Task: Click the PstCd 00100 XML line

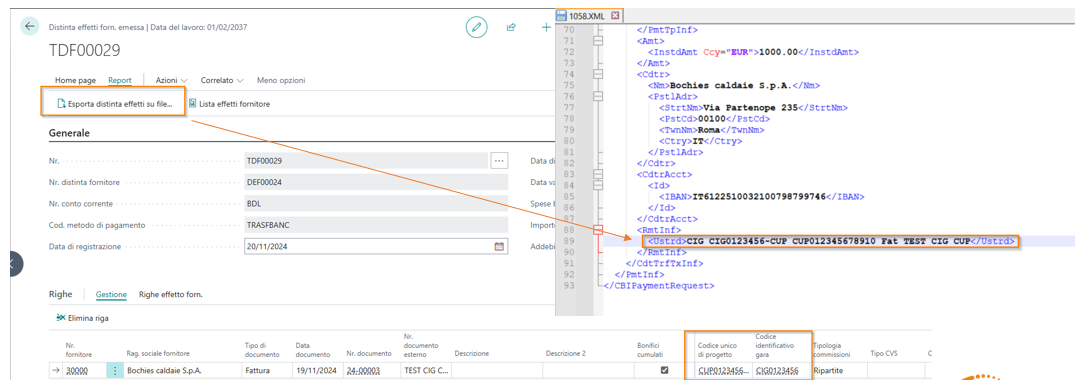Action: (714, 119)
